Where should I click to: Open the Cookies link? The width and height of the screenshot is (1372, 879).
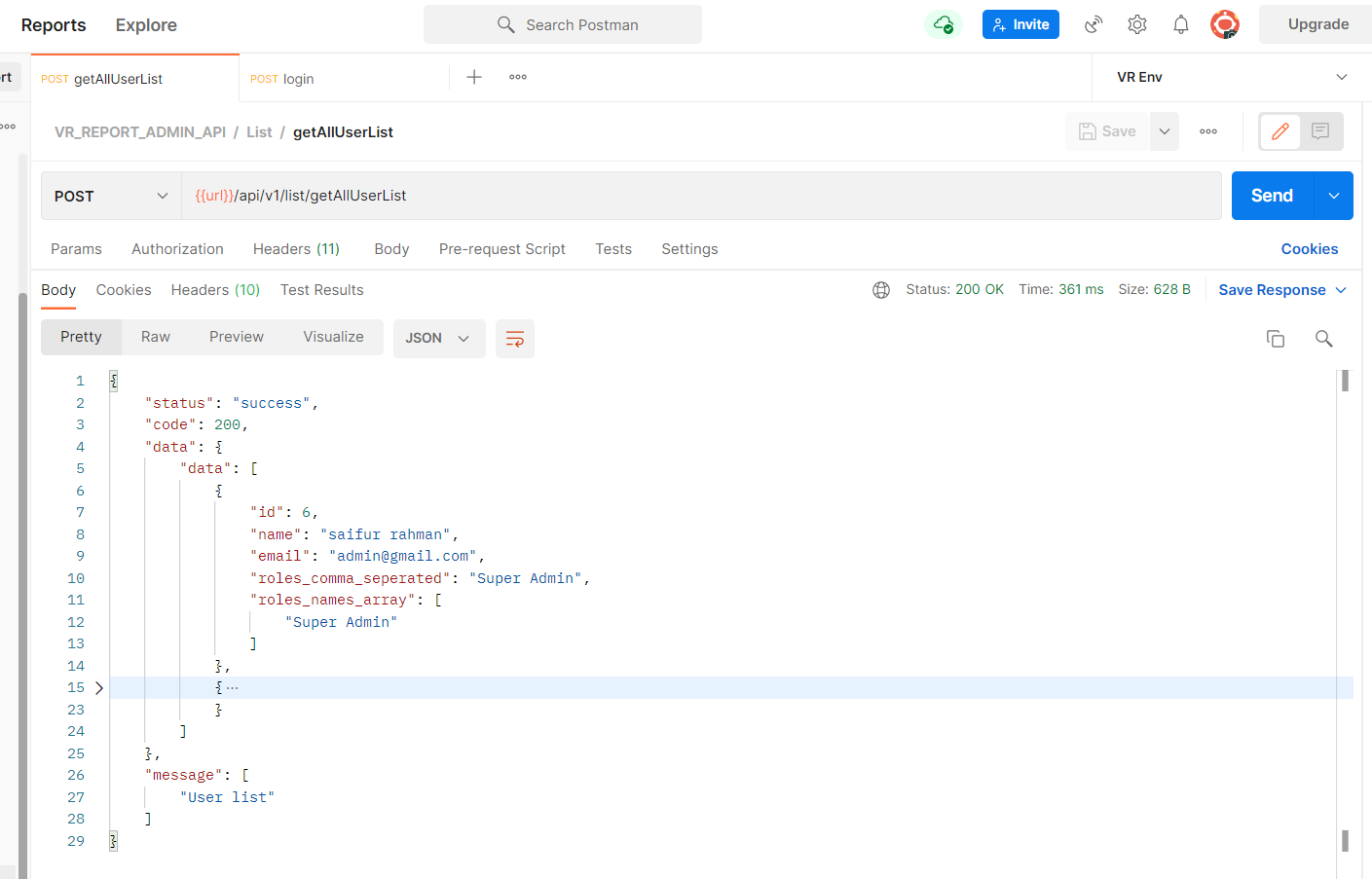tap(1310, 249)
